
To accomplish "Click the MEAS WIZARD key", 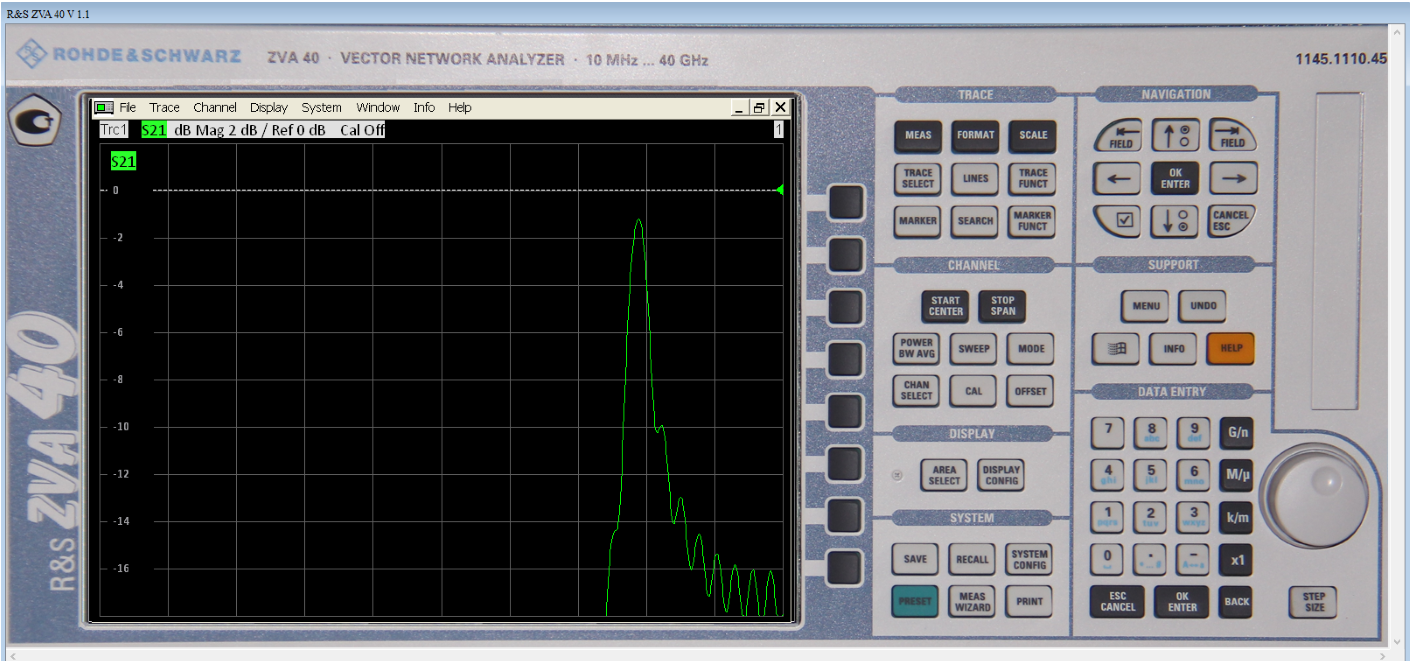I will coord(972,602).
